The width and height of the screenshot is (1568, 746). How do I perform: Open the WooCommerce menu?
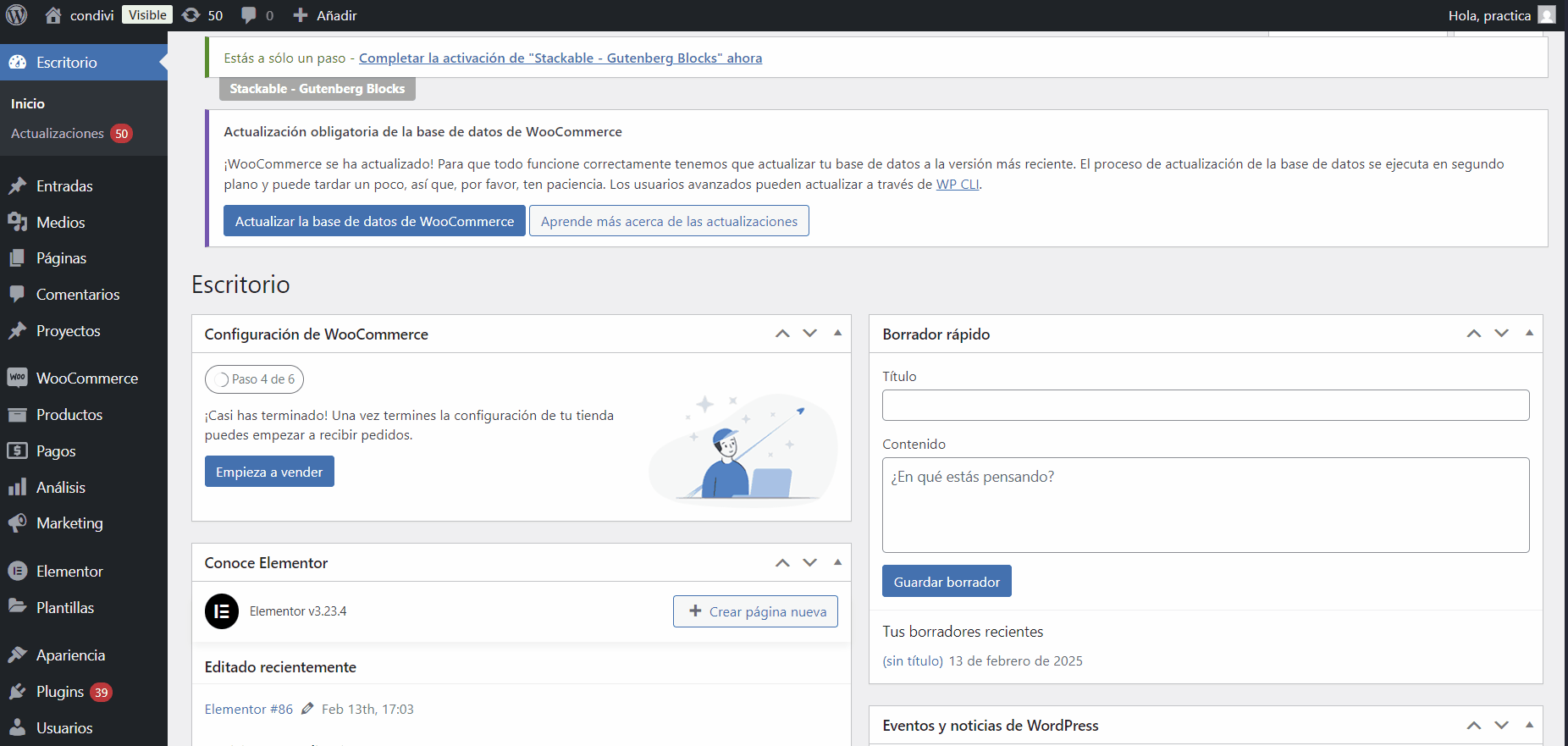tap(86, 379)
